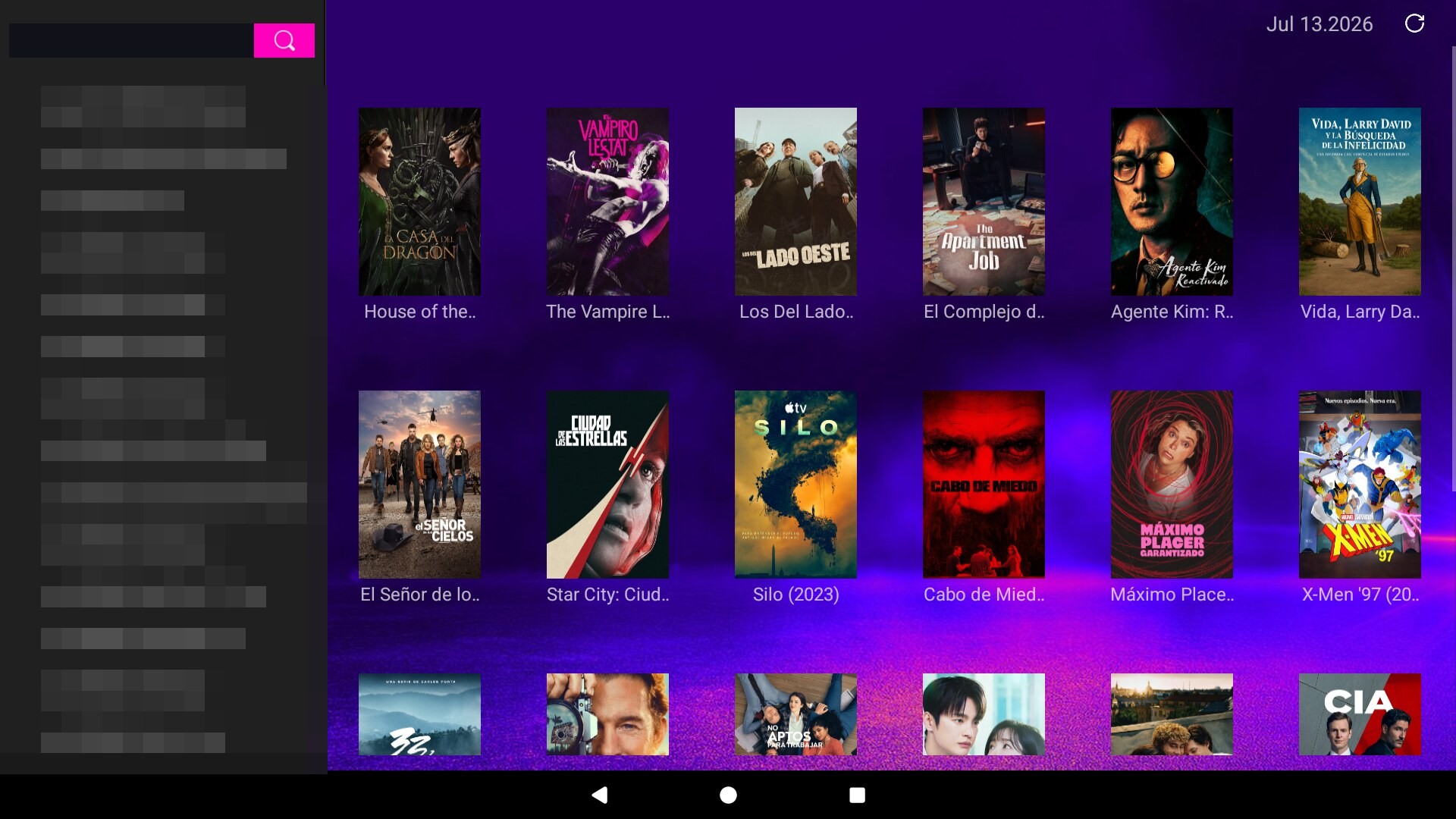
Task: Click the Jul 13.2026 date text
Action: (x=1319, y=24)
